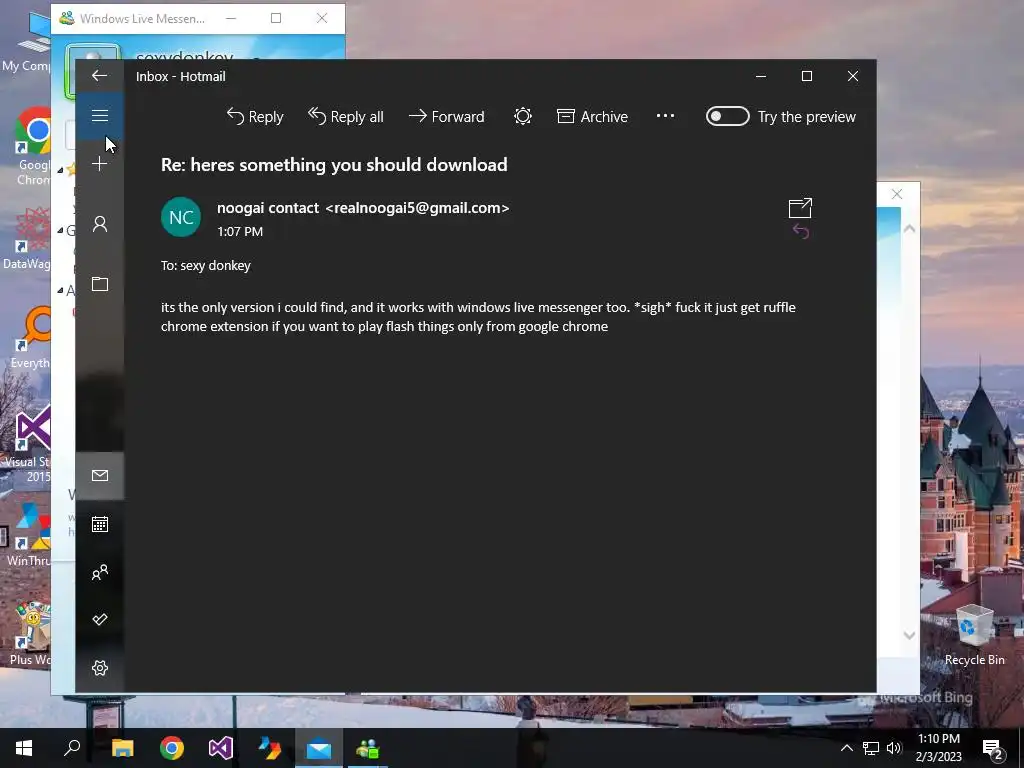
Task: Close the background window behind Mail
Action: coord(897,194)
